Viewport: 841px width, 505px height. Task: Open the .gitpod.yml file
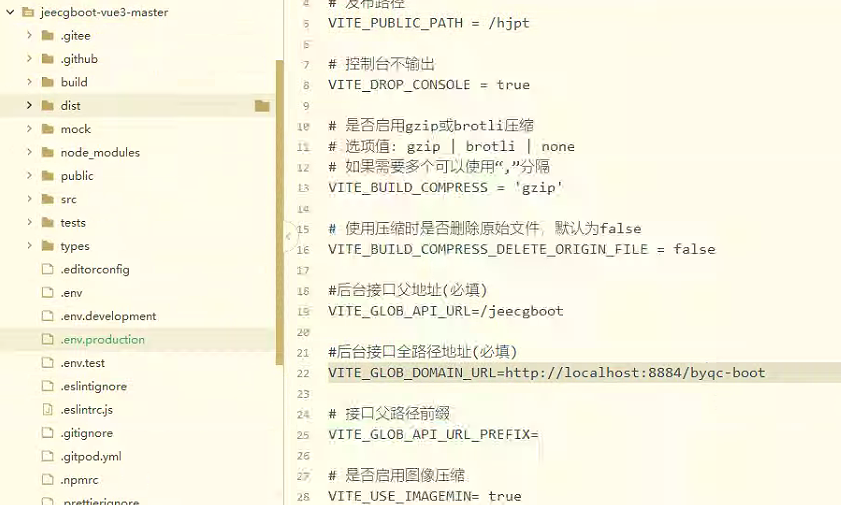(x=91, y=457)
